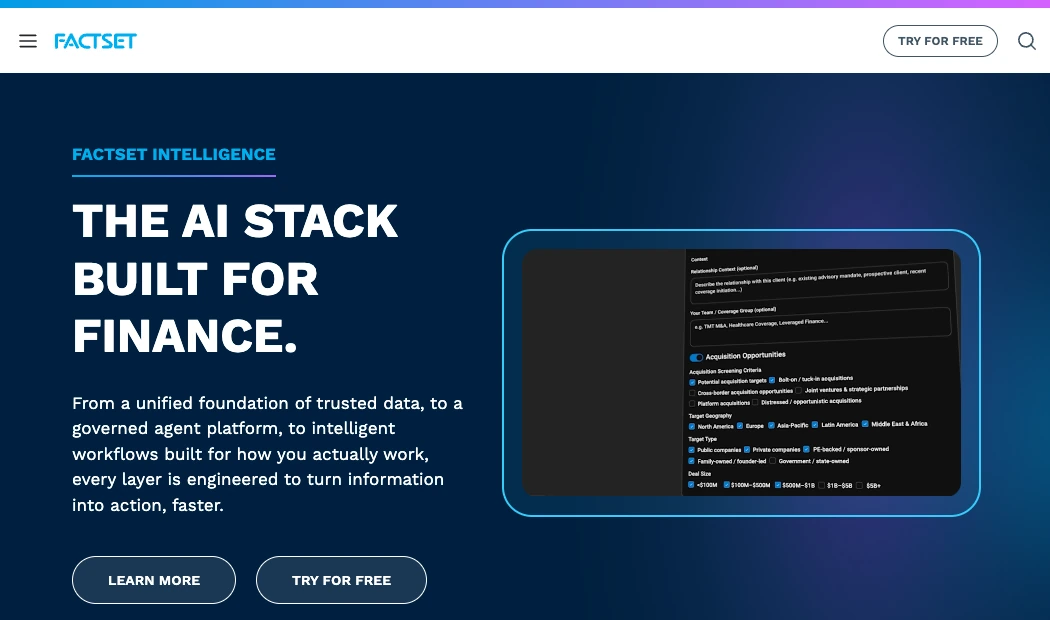Uncheck the Europe geography checkbox
The image size is (1050, 620).
[740, 426]
